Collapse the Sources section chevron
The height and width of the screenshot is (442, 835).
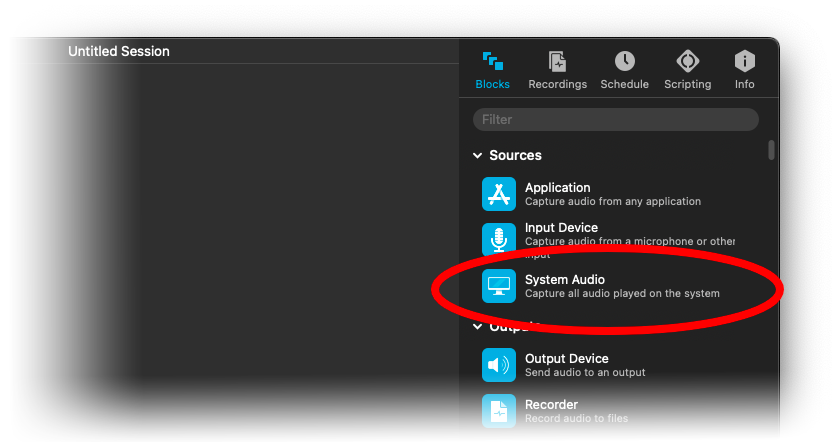tap(476, 156)
